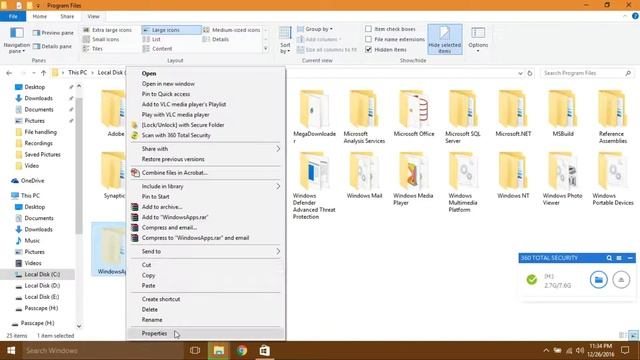Open the Action Center notification icon

point(625,350)
